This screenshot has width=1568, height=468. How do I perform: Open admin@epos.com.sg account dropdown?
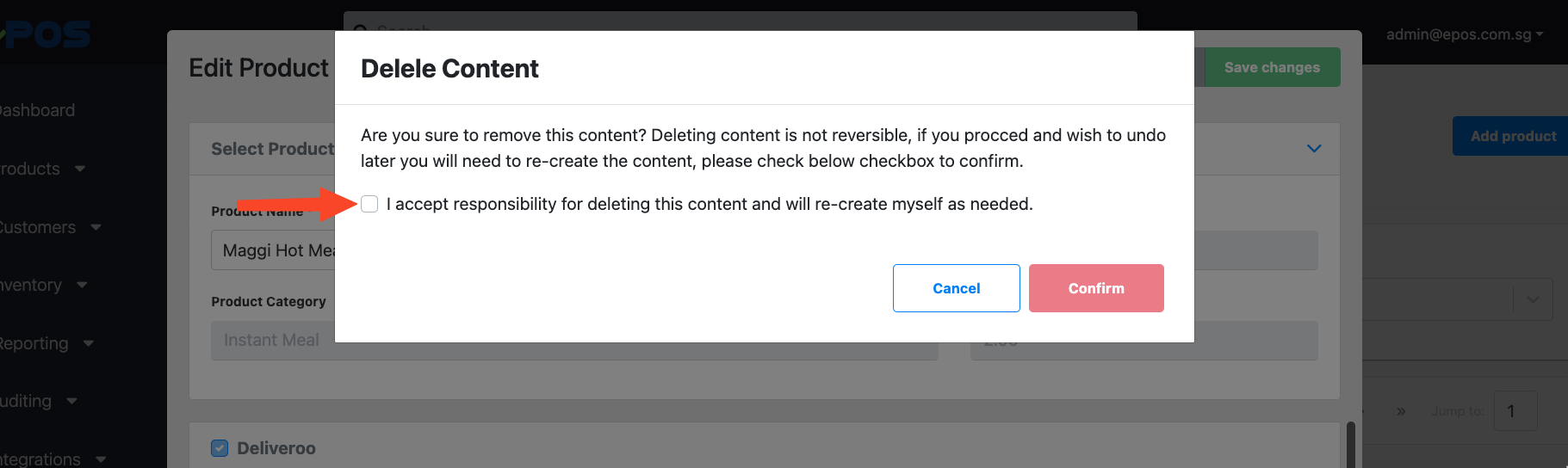(1464, 34)
